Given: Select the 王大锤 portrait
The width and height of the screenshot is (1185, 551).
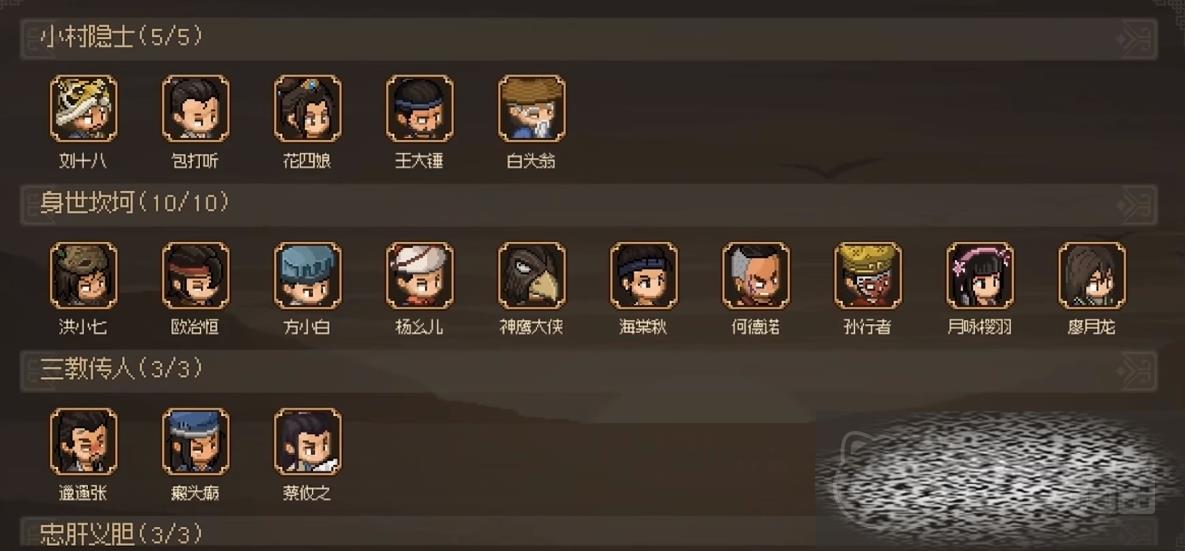Looking at the screenshot, I should [x=419, y=108].
